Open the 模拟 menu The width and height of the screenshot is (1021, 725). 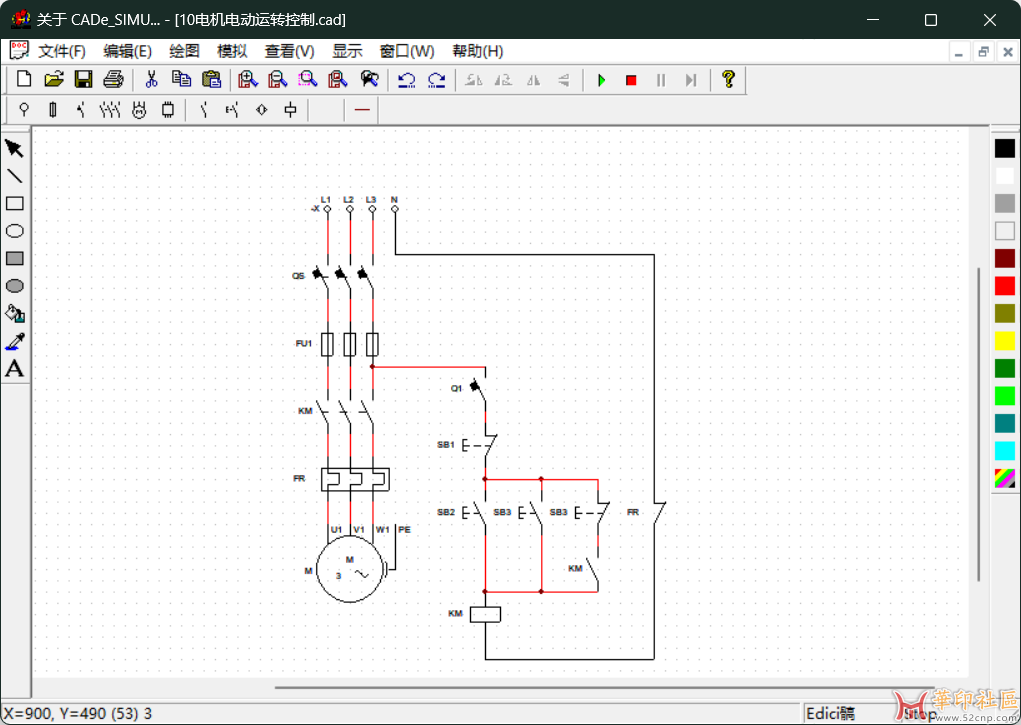click(232, 51)
